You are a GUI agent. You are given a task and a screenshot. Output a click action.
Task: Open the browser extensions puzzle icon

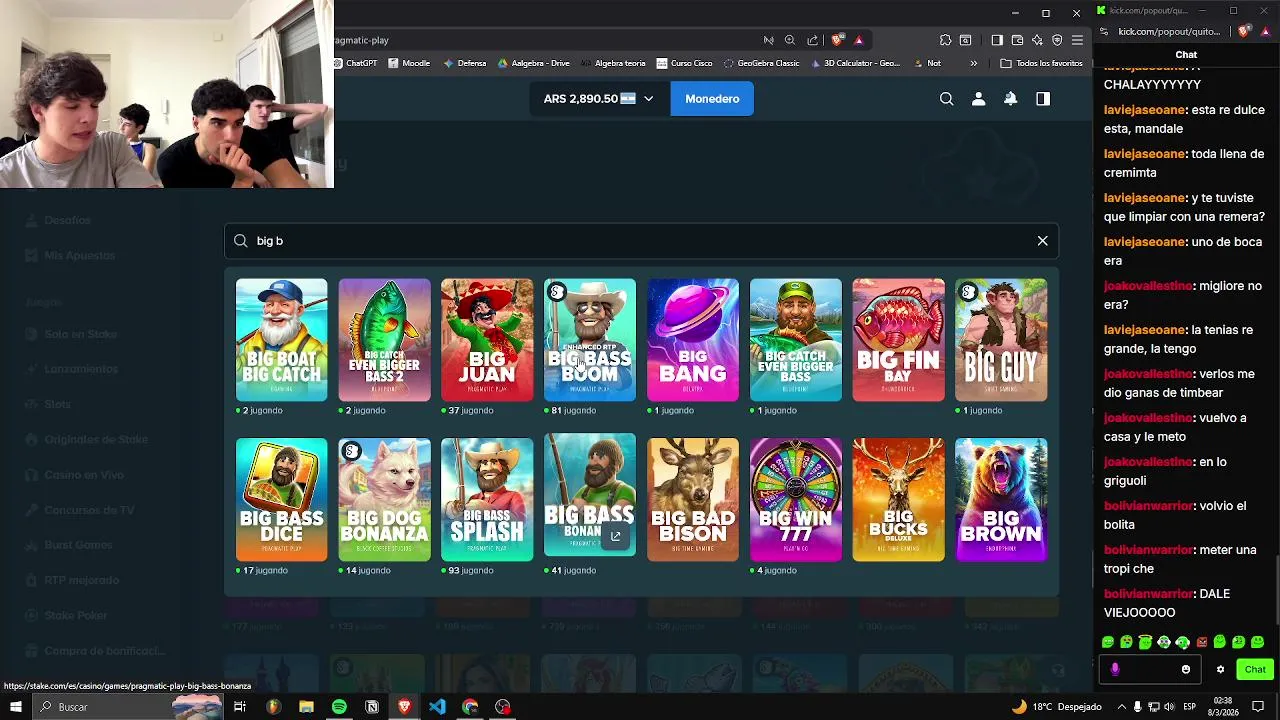pos(945,40)
